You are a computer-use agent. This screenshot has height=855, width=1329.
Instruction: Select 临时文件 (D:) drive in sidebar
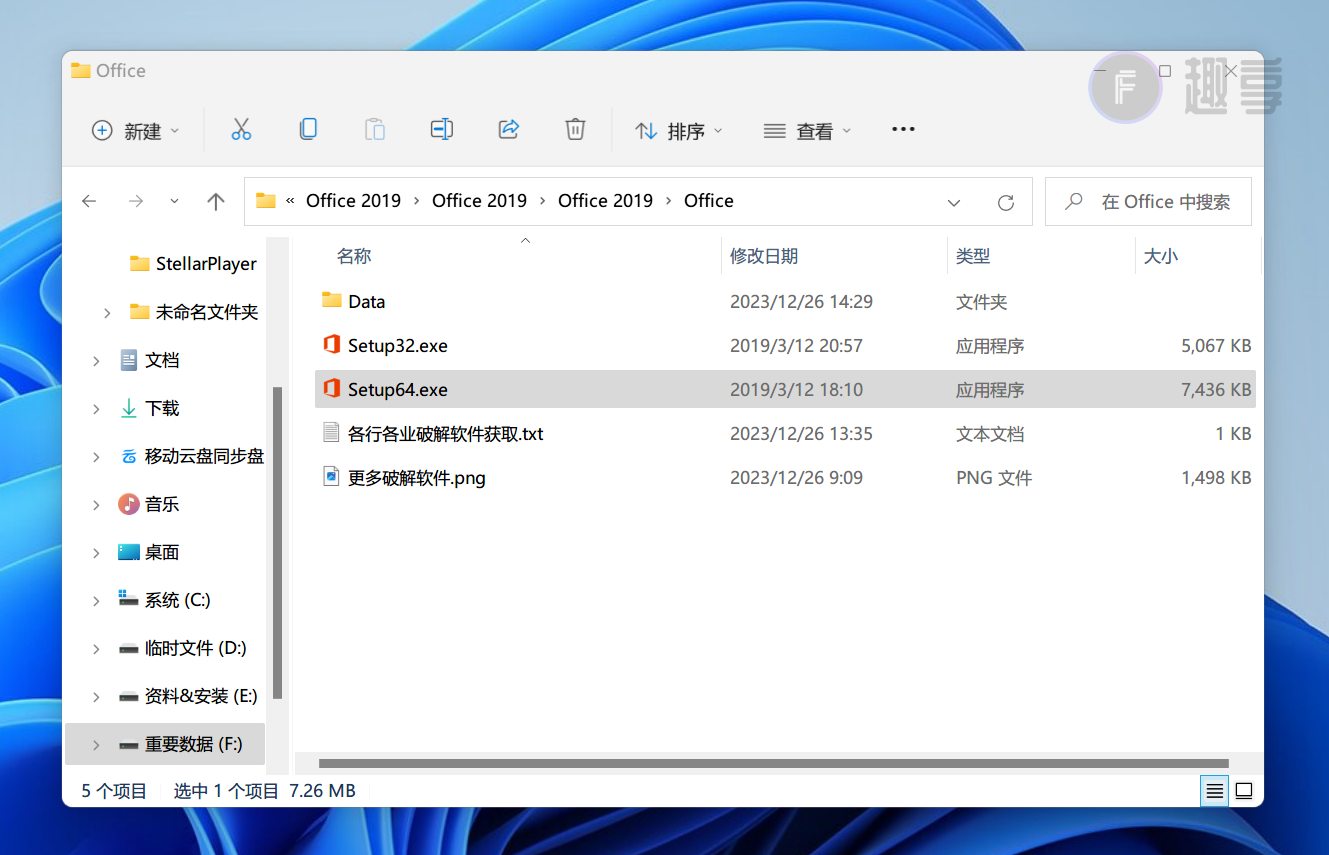pyautogui.click(x=195, y=648)
